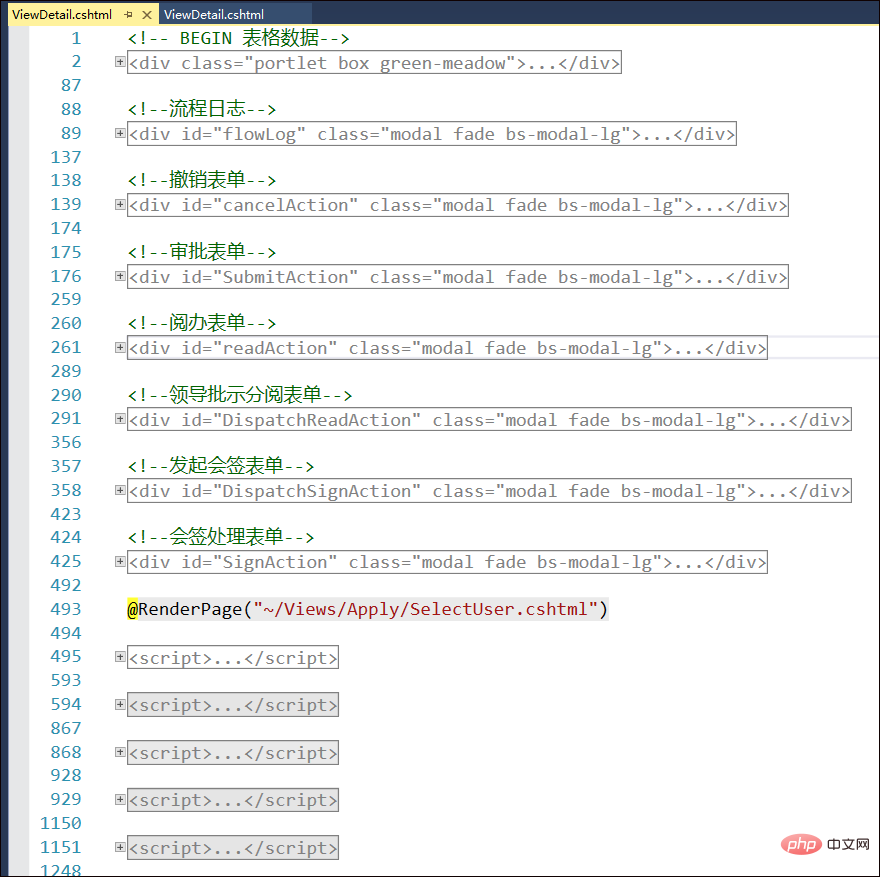880x877 pixels.
Task: Click line number 291
Action: pyautogui.click(x=66, y=418)
